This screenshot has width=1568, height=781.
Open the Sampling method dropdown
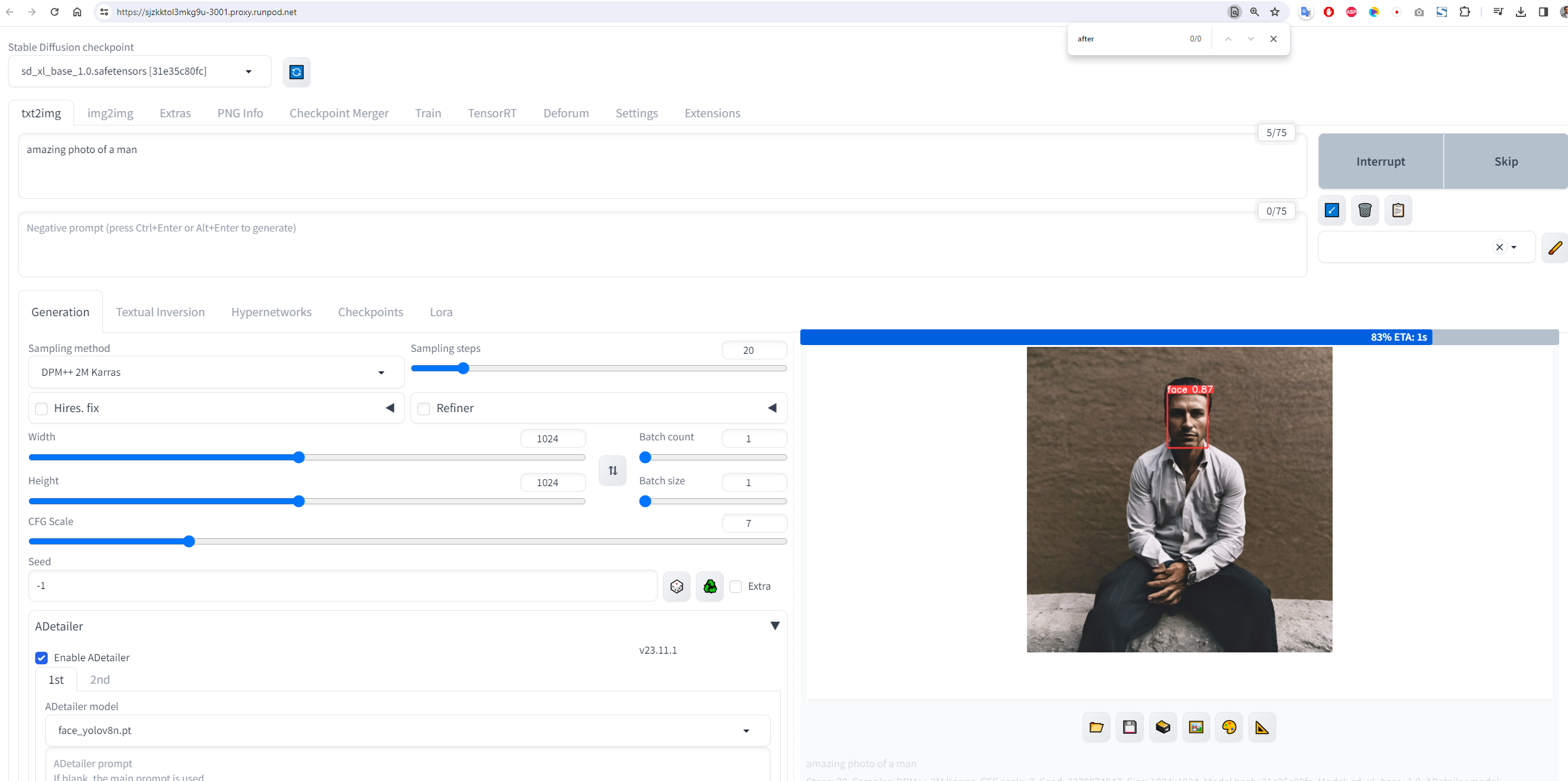tap(216, 373)
